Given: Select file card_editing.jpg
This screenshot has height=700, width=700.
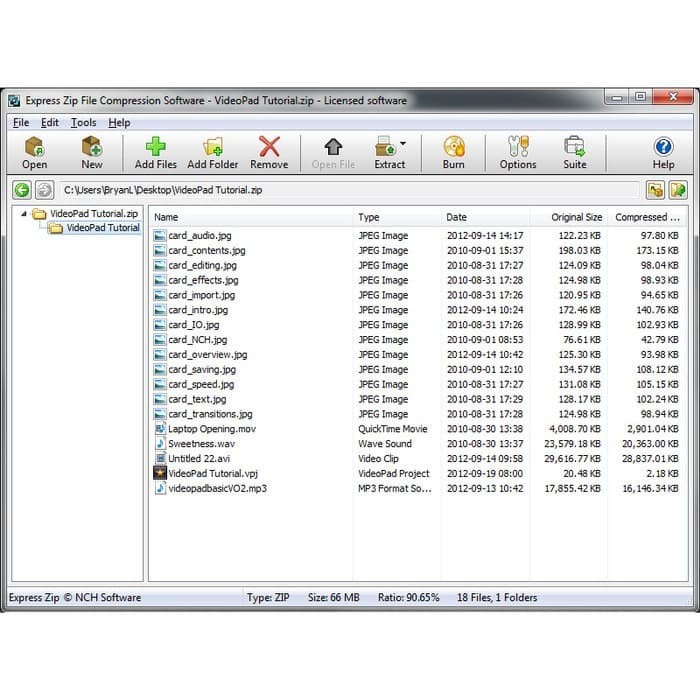Looking at the screenshot, I should tap(202, 265).
